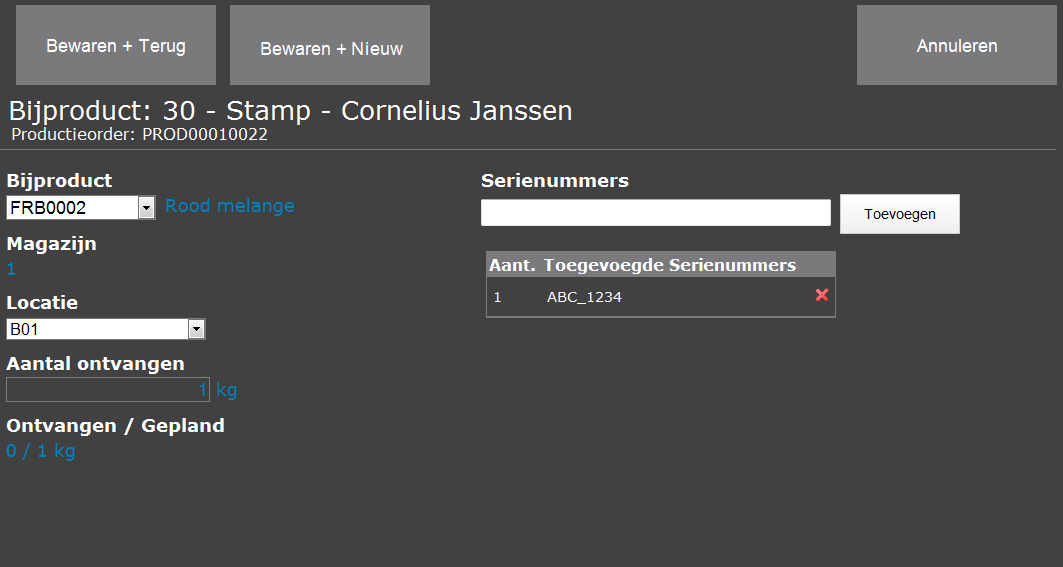Click the Magazijn value 1
The height and width of the screenshot is (567, 1063).
coord(11,269)
